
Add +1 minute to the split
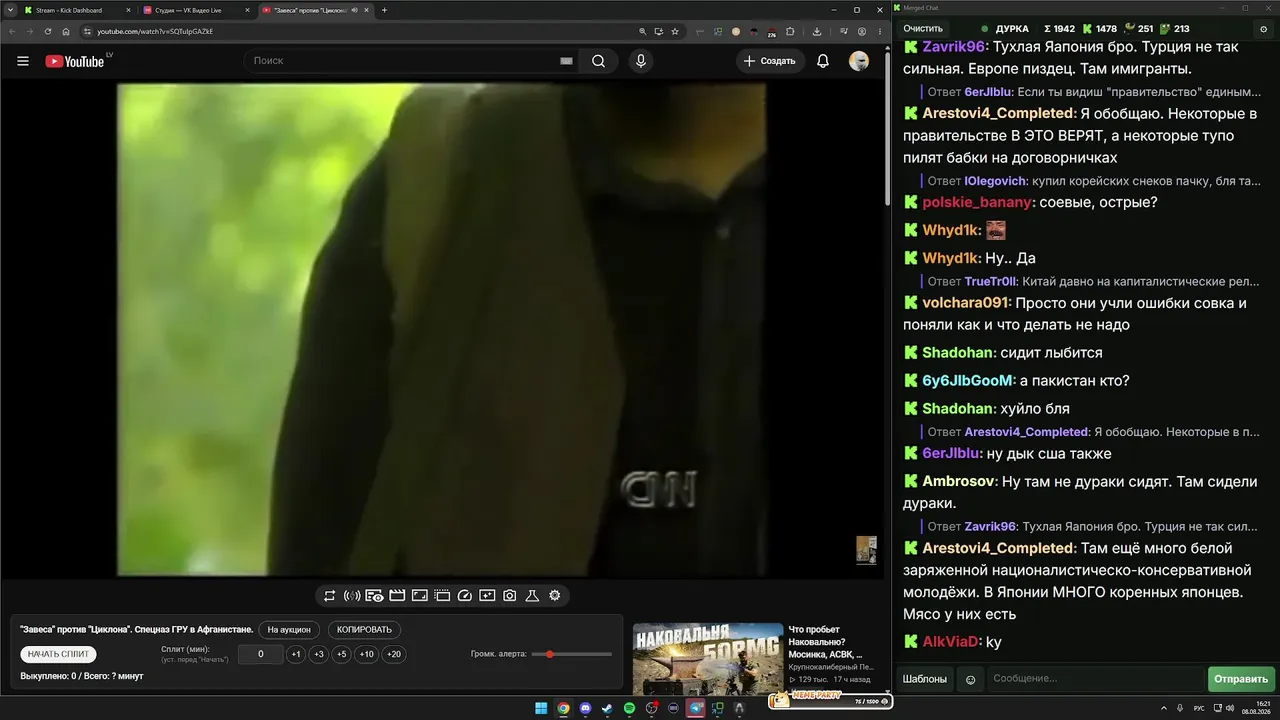click(x=296, y=655)
